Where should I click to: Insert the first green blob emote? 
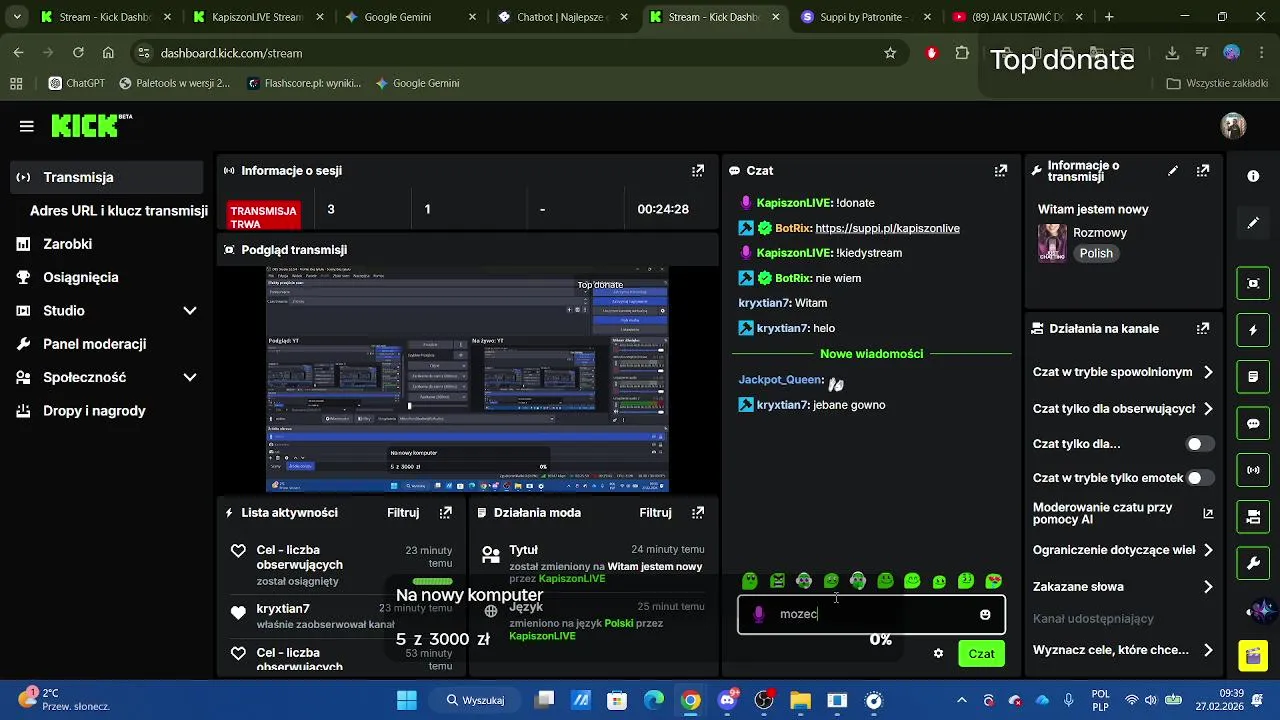pos(750,581)
